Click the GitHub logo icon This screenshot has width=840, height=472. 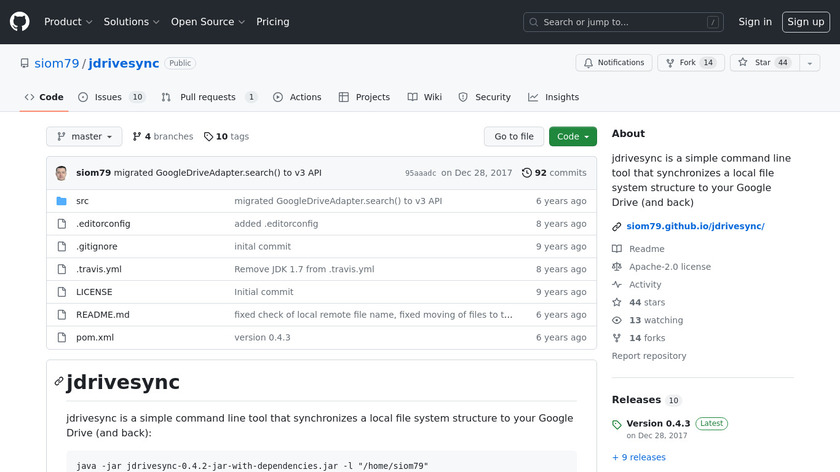pyautogui.click(x=20, y=21)
